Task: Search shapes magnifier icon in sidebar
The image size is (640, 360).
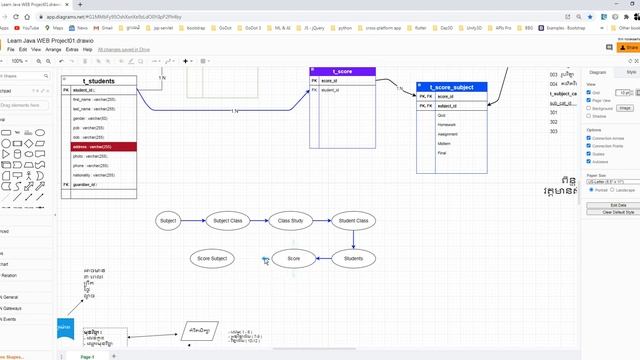Action: pos(46,76)
